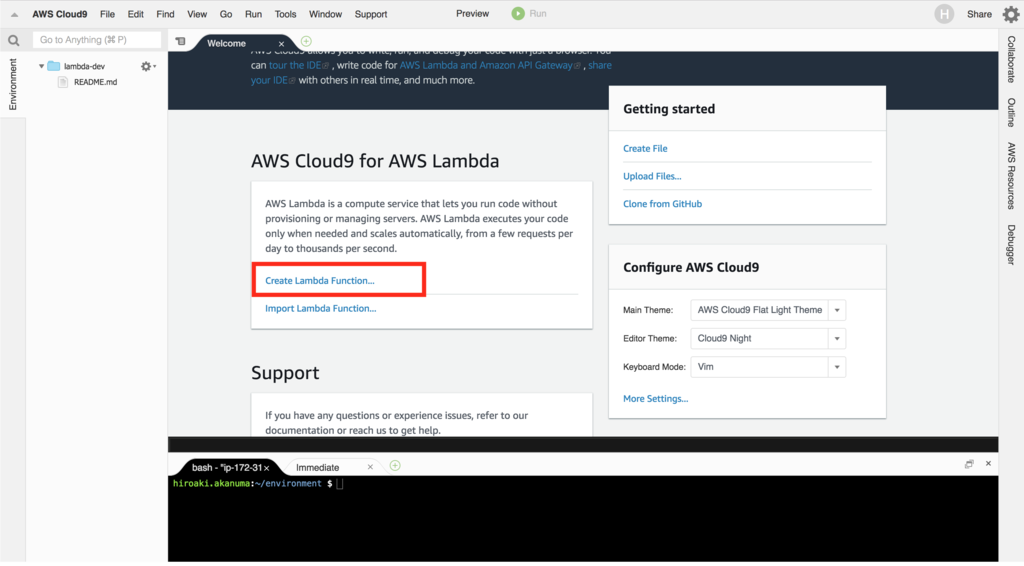Screen dimensions: 1024x566
Task: Click the Create File link
Action: coord(645,149)
